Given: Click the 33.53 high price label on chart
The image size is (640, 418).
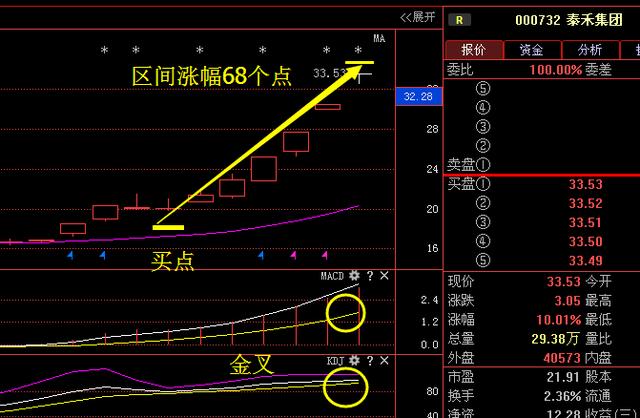Looking at the screenshot, I should click(331, 73).
